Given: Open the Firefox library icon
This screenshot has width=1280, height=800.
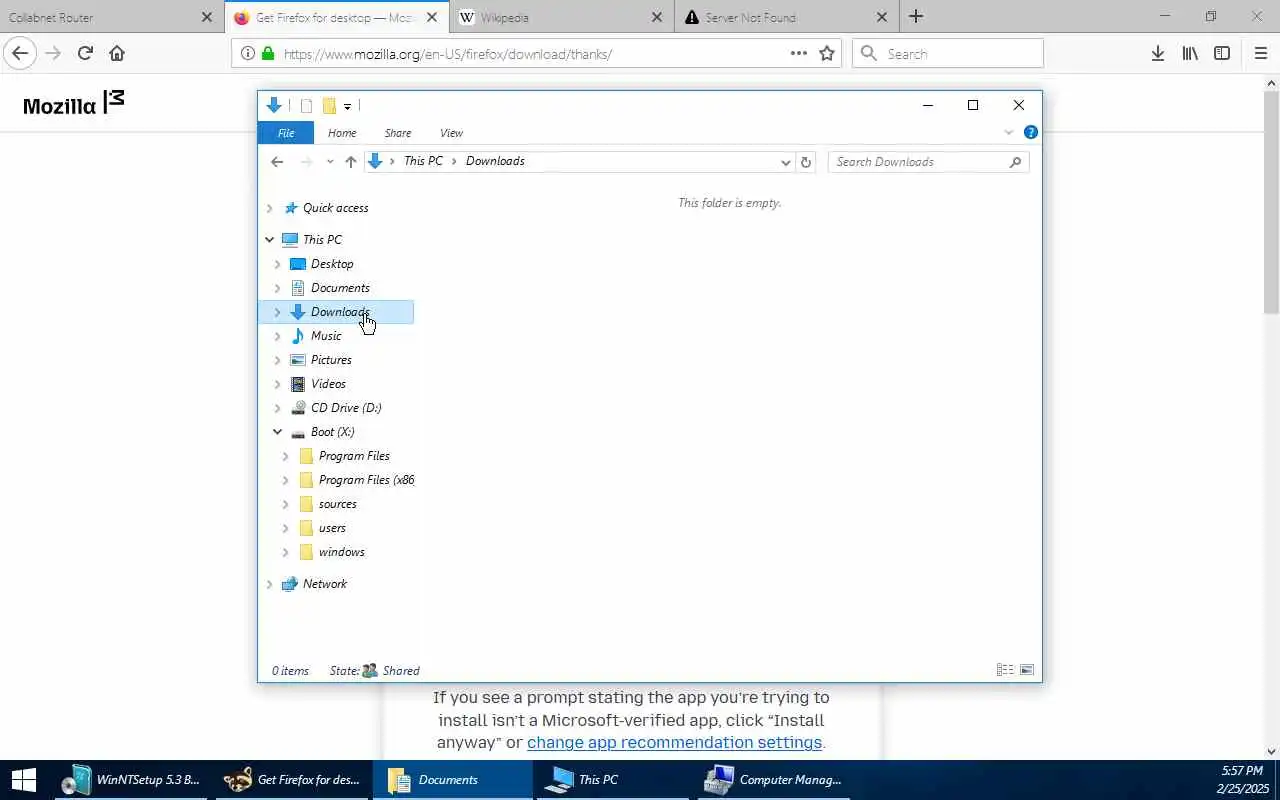Looking at the screenshot, I should pos(1190,54).
